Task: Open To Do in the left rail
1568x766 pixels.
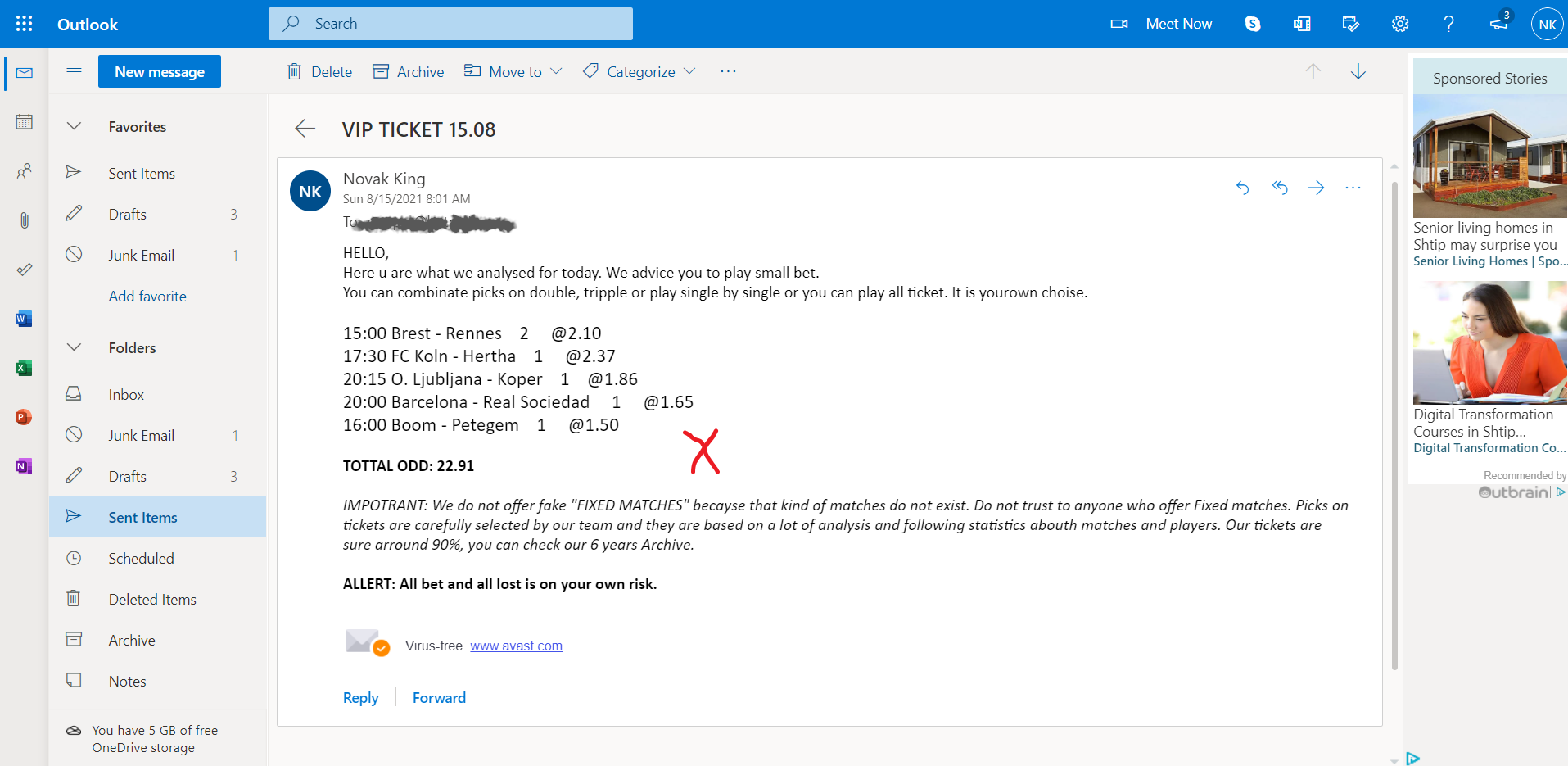Action: (x=25, y=270)
